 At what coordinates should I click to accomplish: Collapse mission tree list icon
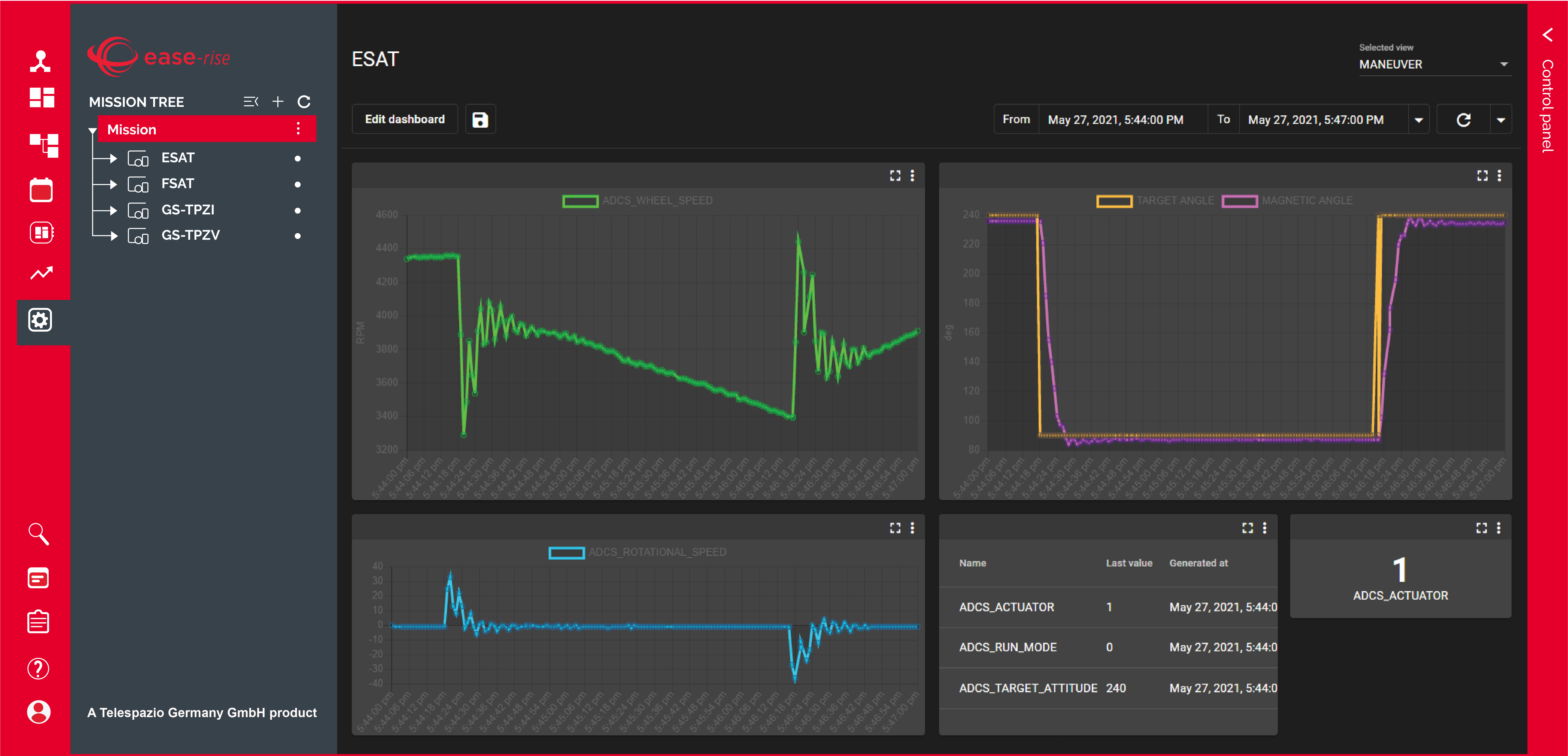click(251, 102)
